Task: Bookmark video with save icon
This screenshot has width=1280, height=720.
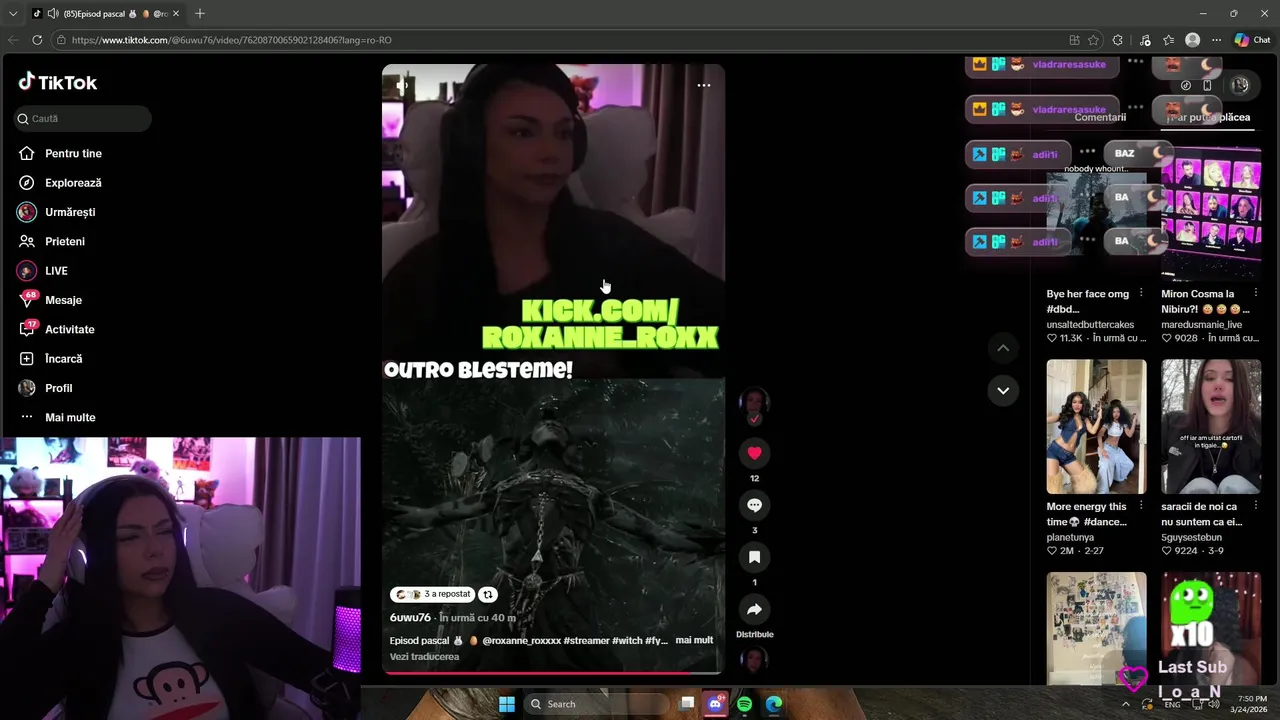Action: [754, 557]
